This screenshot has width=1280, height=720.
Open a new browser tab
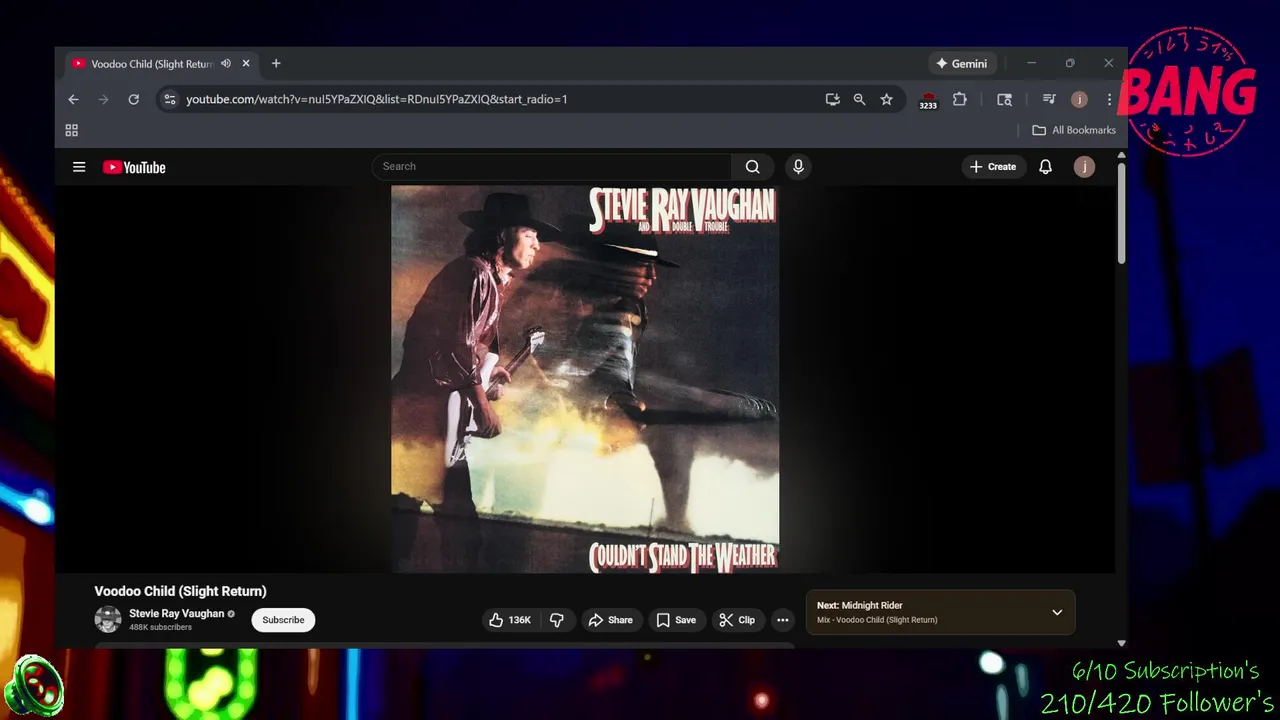(276, 63)
